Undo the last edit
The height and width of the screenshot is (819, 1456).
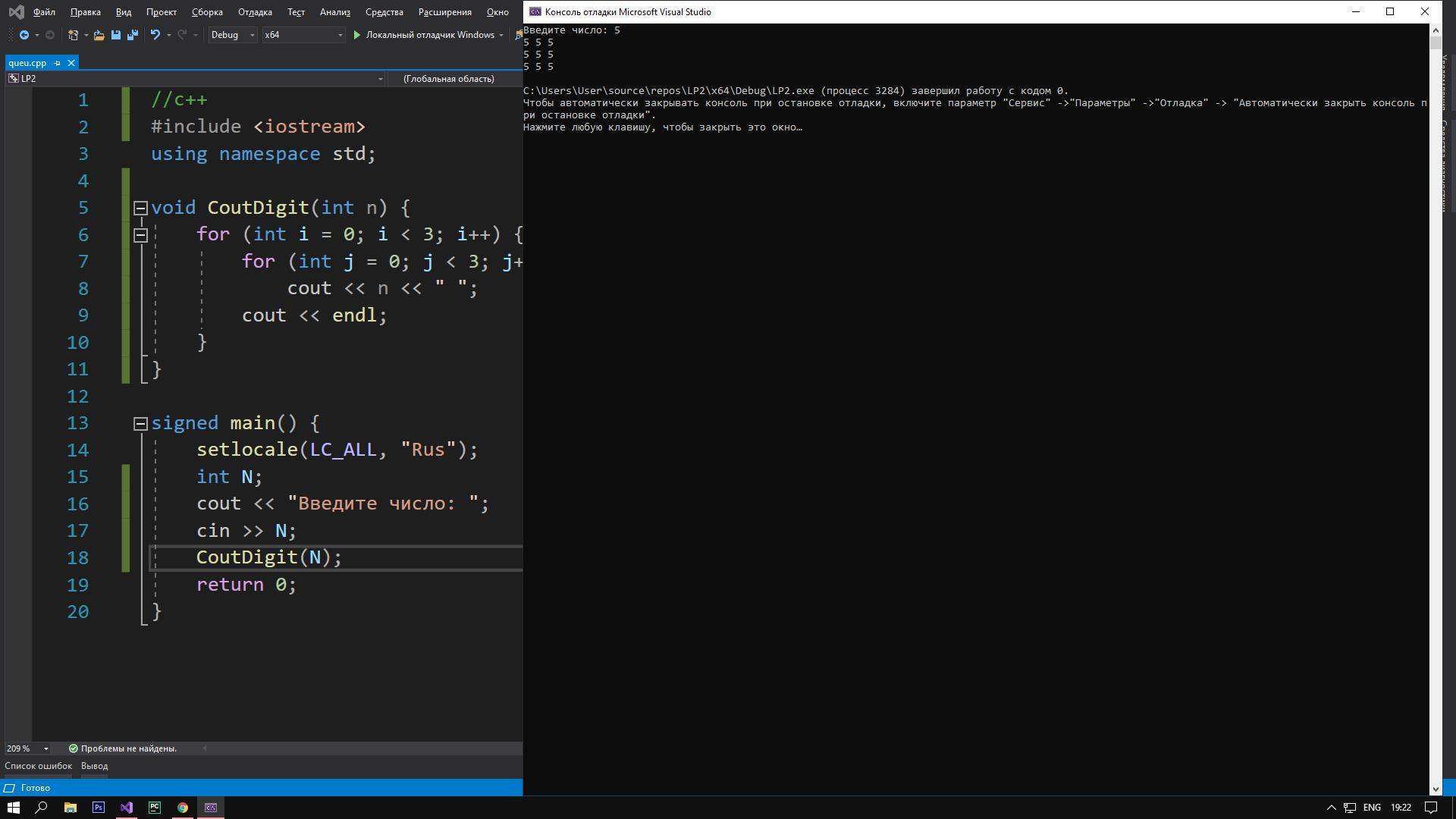tap(155, 35)
